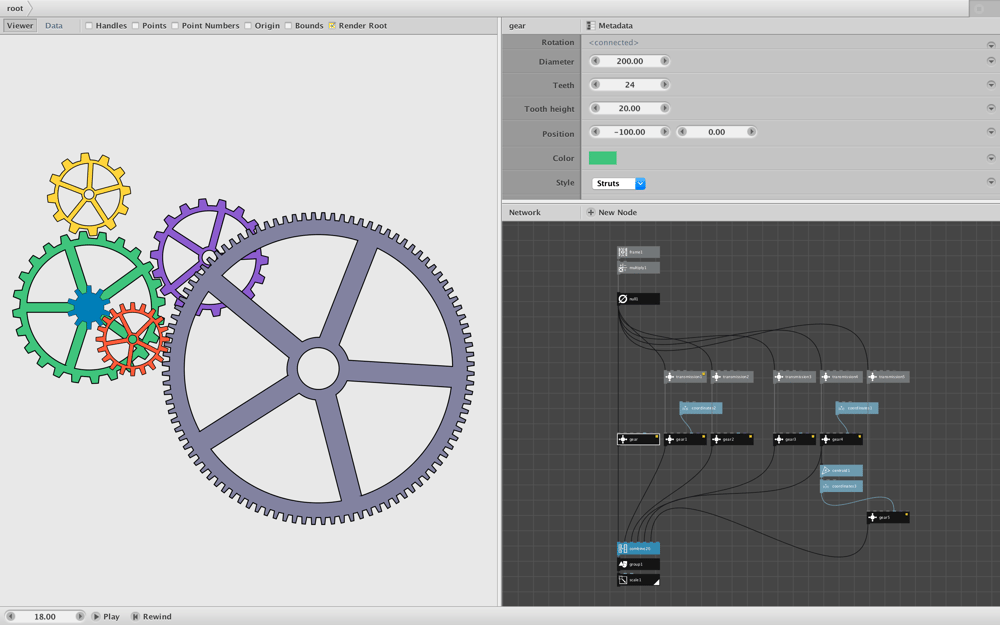Viewport: 1000px width, 625px height.
Task: Open the green Color swatch
Action: [x=603, y=158]
